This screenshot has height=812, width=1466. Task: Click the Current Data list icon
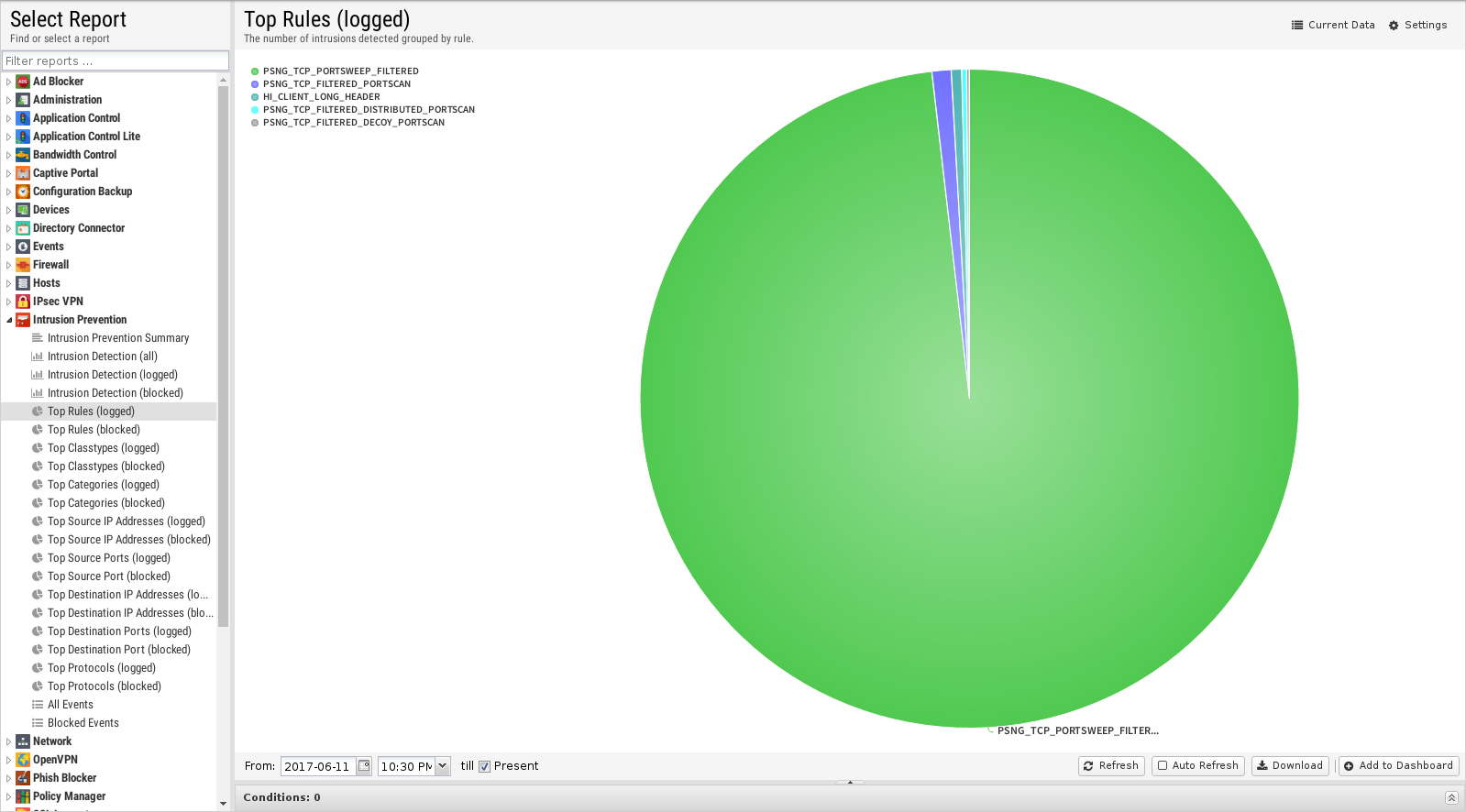tap(1297, 25)
